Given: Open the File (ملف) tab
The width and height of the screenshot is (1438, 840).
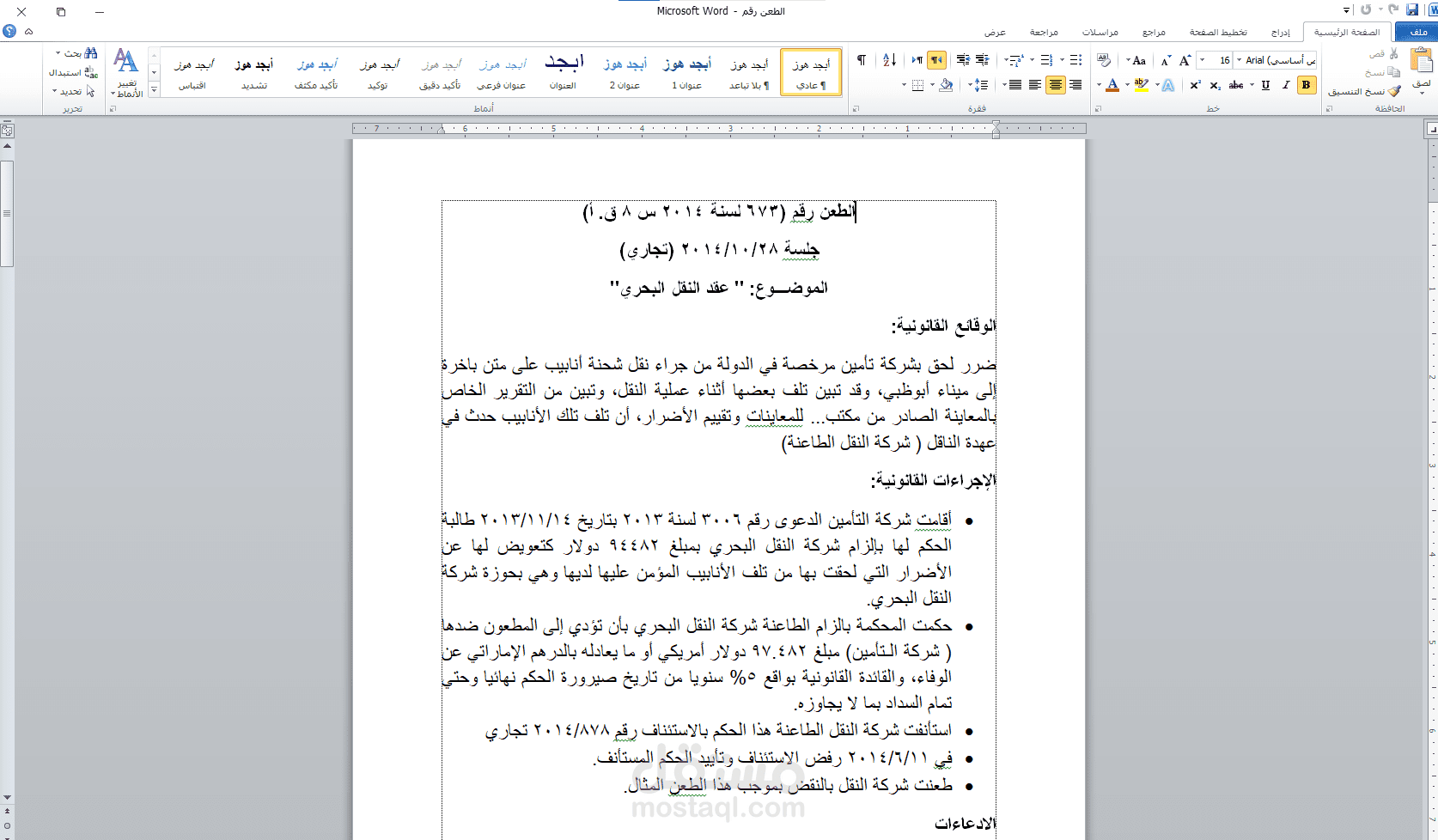Looking at the screenshot, I should pos(1417,32).
